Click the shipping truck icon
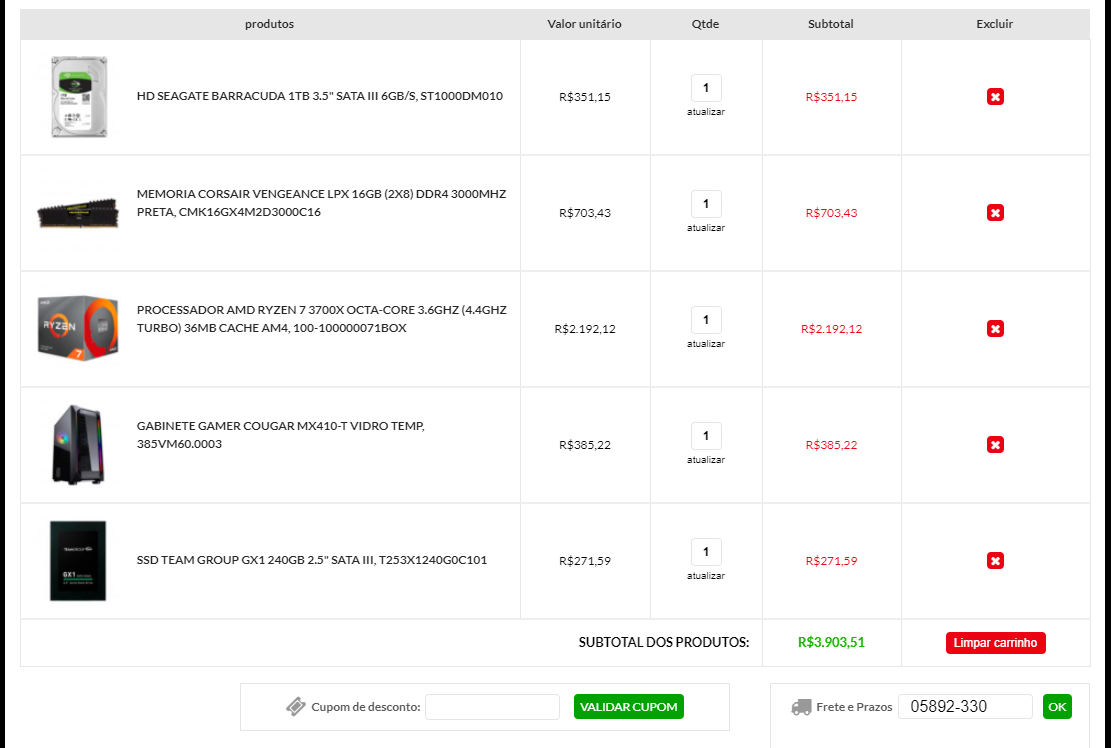 (801, 707)
